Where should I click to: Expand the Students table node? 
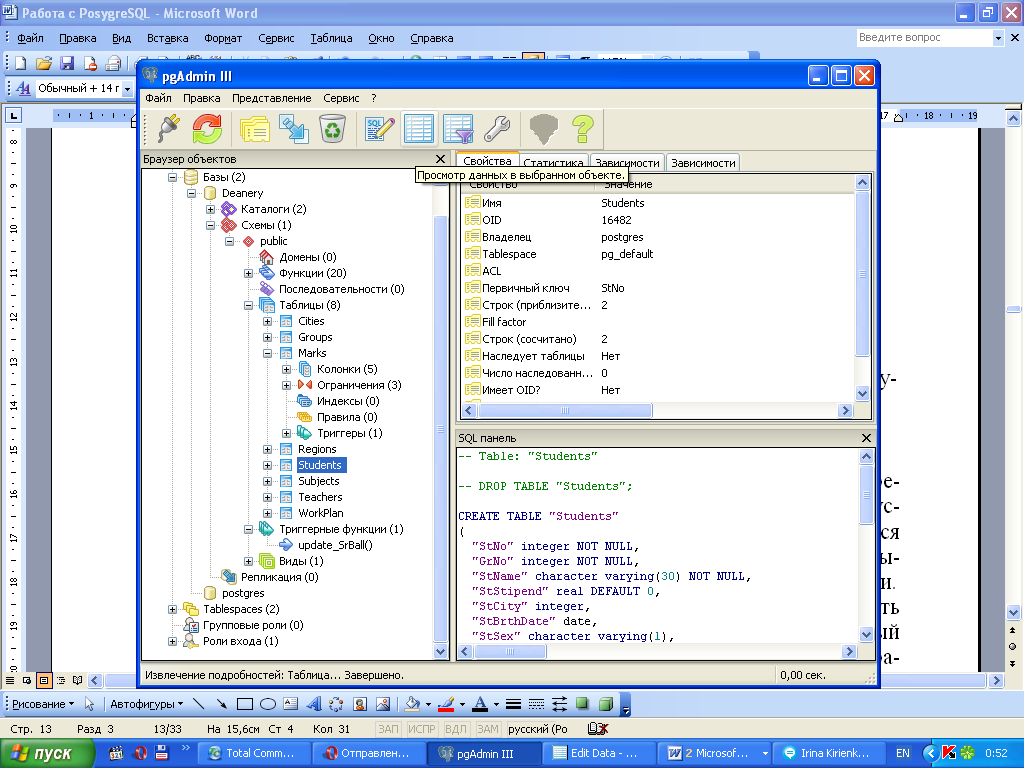[267, 465]
